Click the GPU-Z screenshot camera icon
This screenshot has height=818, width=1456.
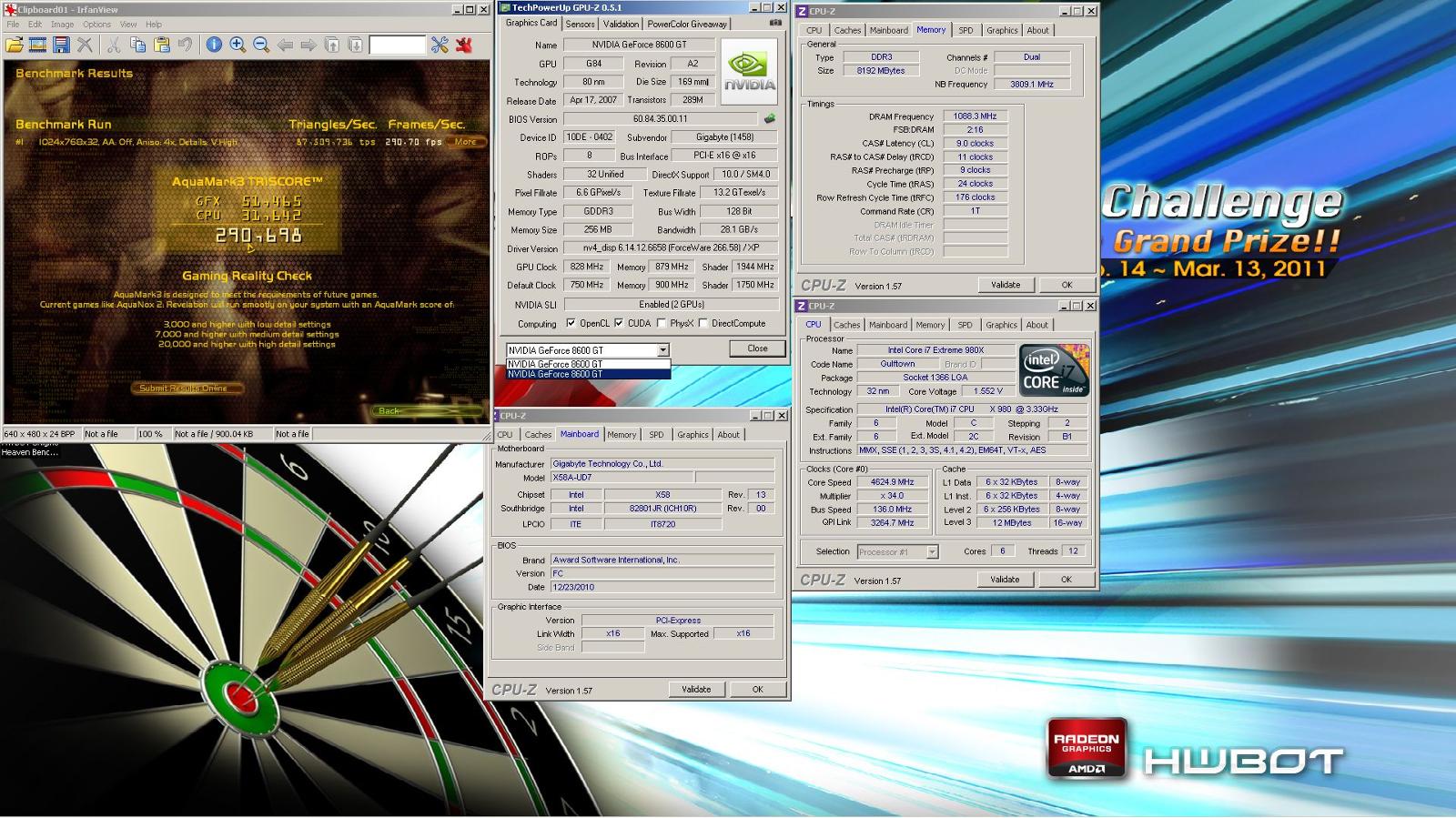(x=775, y=23)
